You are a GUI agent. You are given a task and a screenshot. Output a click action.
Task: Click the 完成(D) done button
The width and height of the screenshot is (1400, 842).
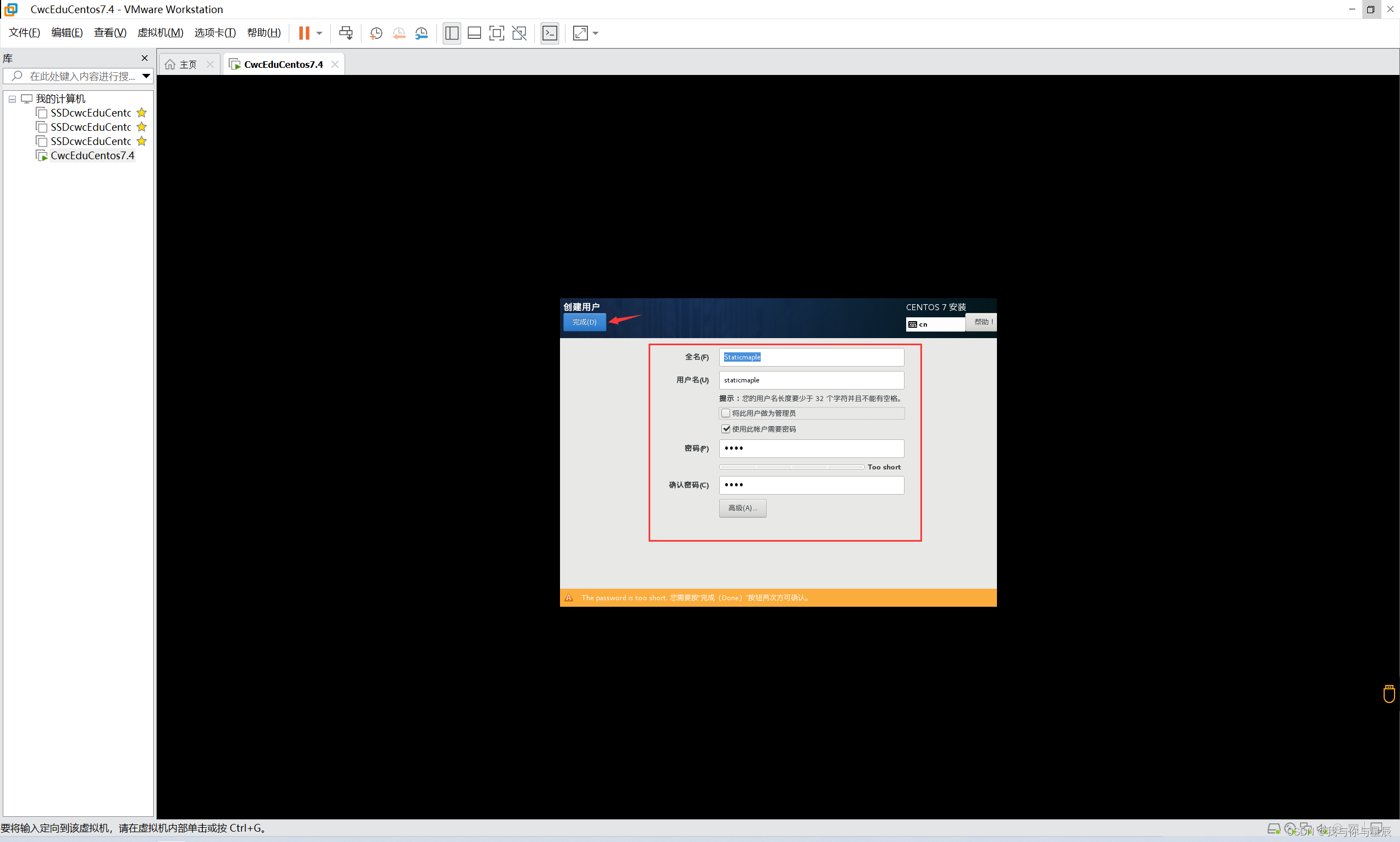[x=584, y=322]
